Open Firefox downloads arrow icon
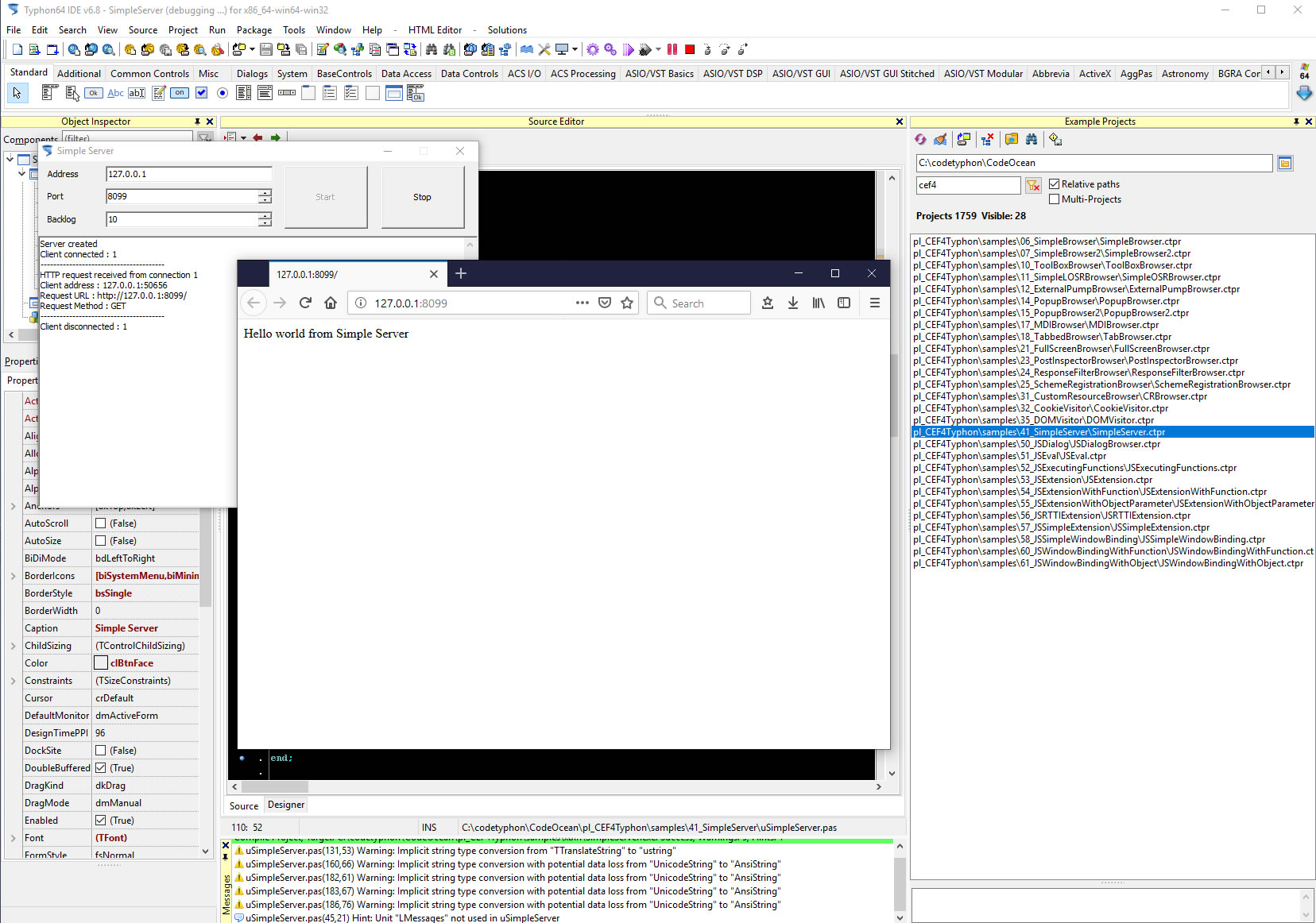Image resolution: width=1316 pixels, height=923 pixels. click(x=793, y=303)
